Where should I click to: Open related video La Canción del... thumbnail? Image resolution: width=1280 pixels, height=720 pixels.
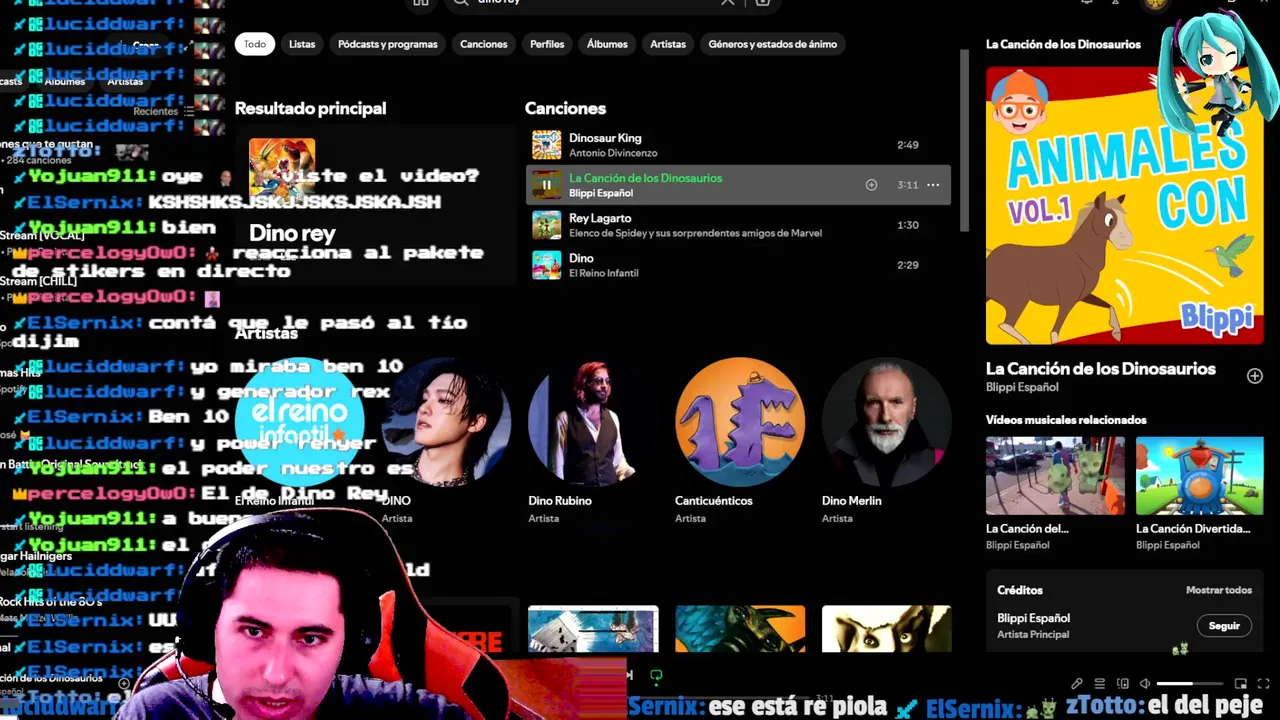coord(1055,476)
